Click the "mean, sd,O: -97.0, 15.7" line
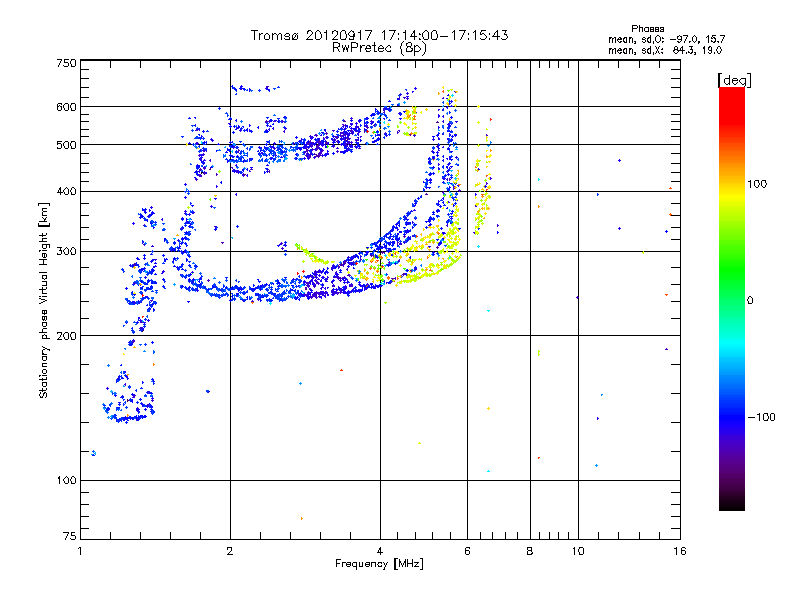Screen dimensions: 800x600 (x=666, y=39)
